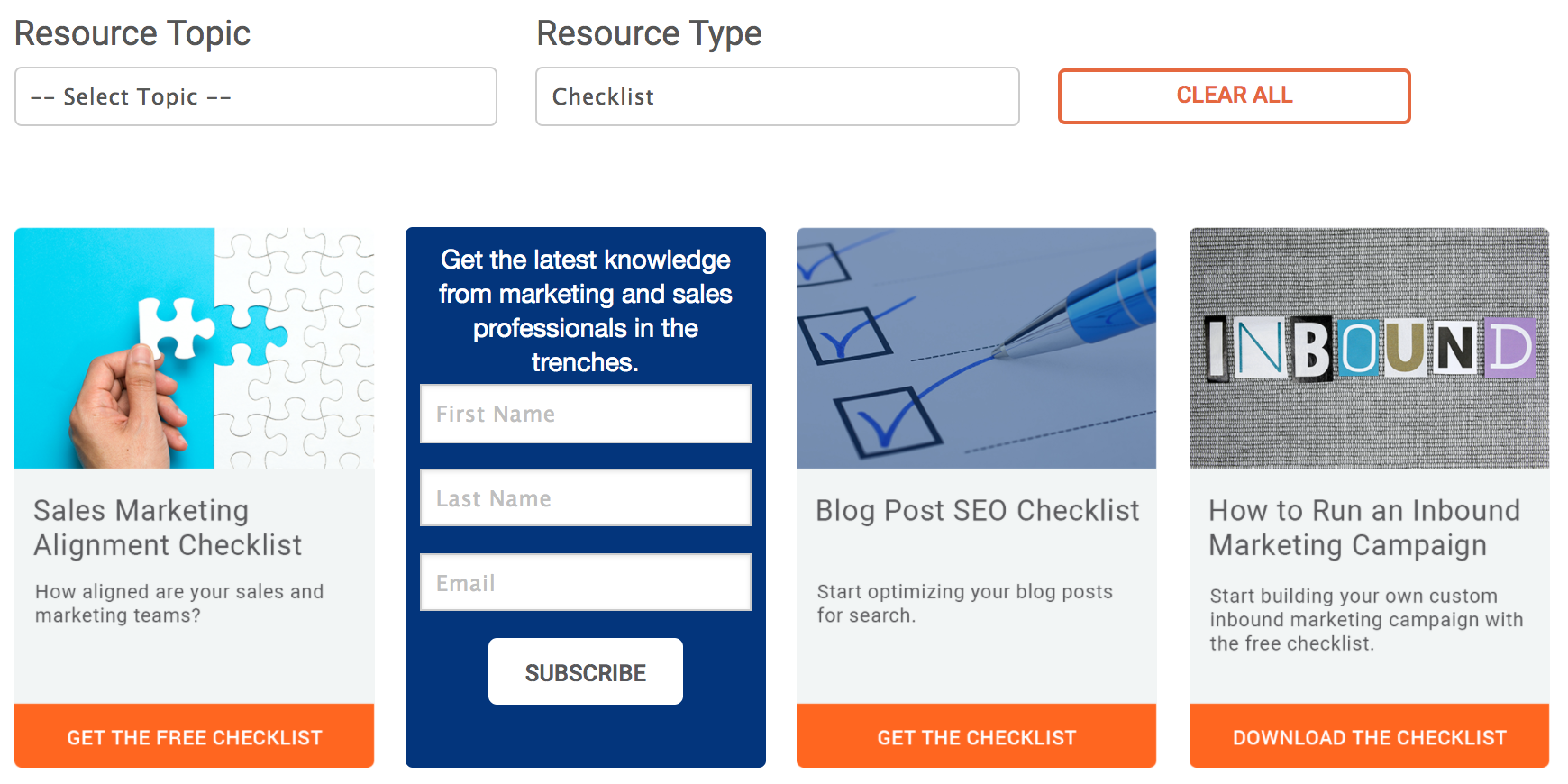Click Get The Checklist button

976,737
